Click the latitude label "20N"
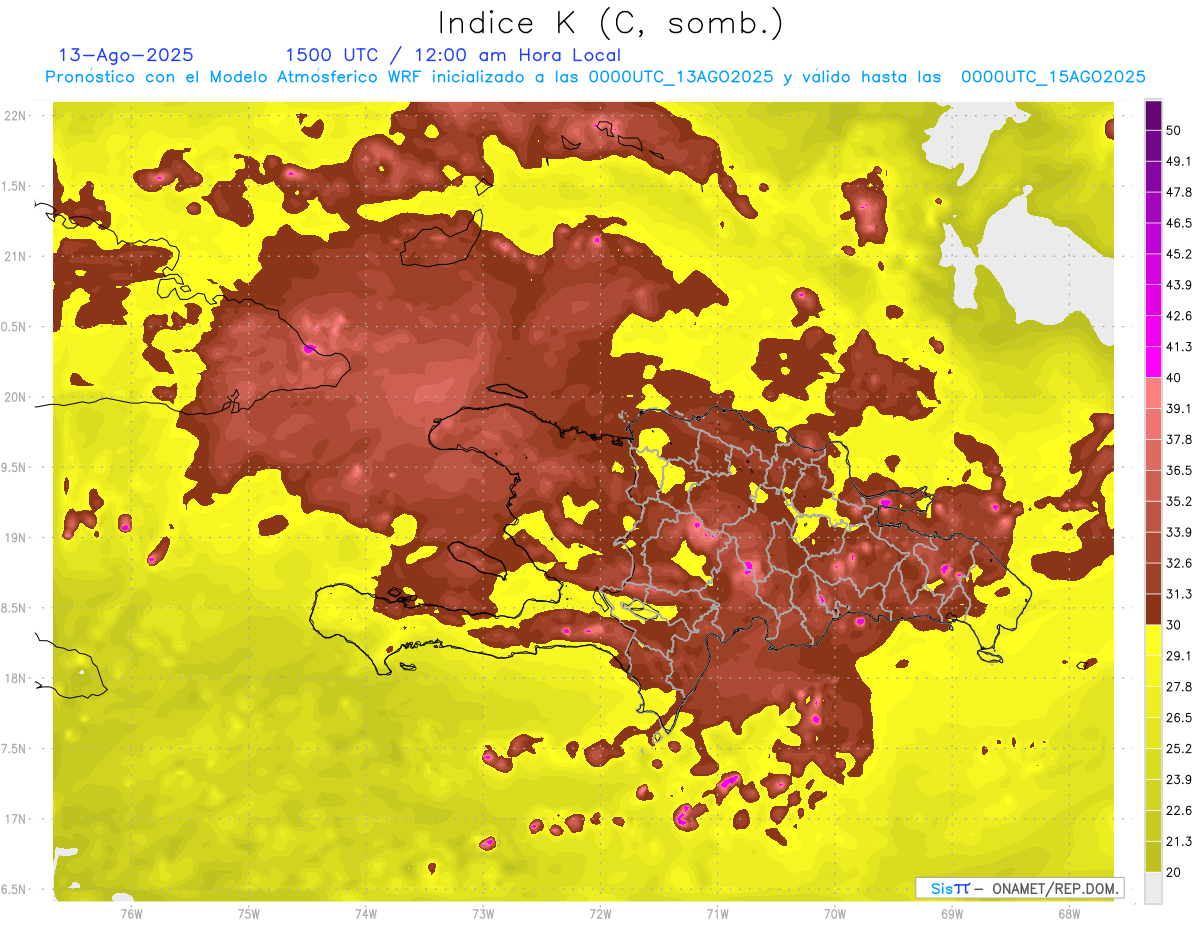Image resolution: width=1200 pixels, height=927 pixels. 15,397
